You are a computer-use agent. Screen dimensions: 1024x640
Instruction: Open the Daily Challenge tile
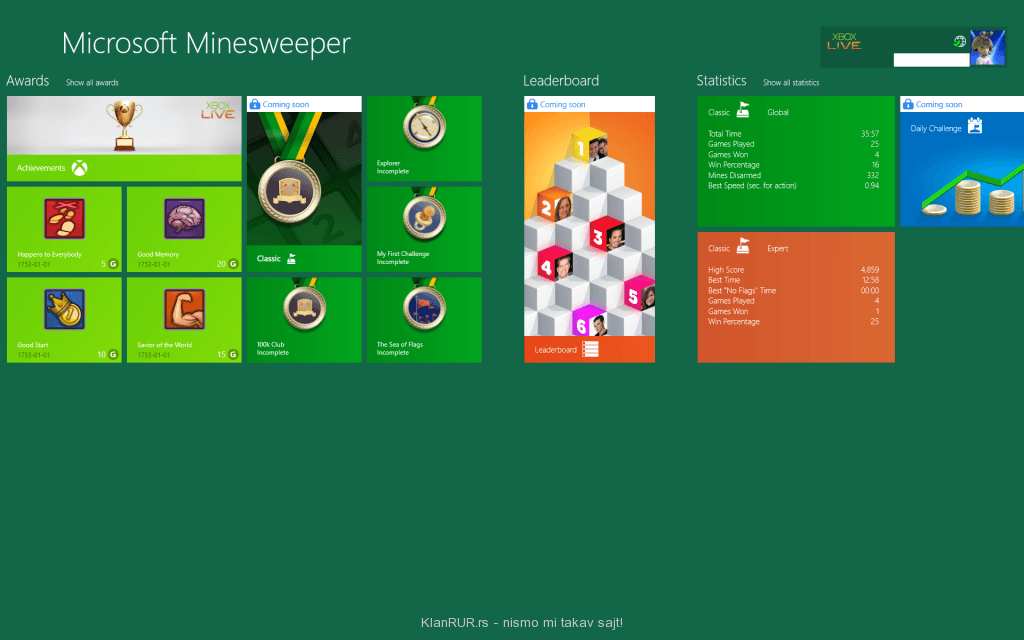tap(961, 168)
